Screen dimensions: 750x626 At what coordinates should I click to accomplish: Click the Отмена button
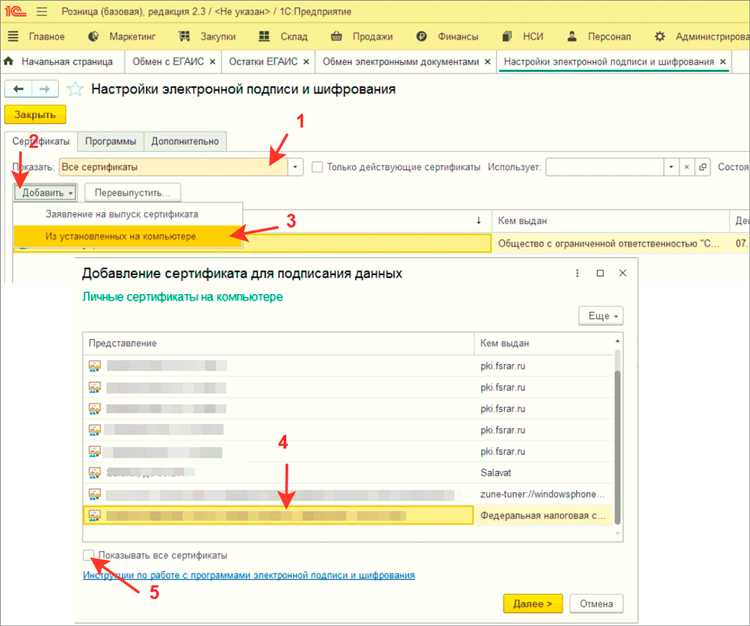pyautogui.click(x=596, y=604)
